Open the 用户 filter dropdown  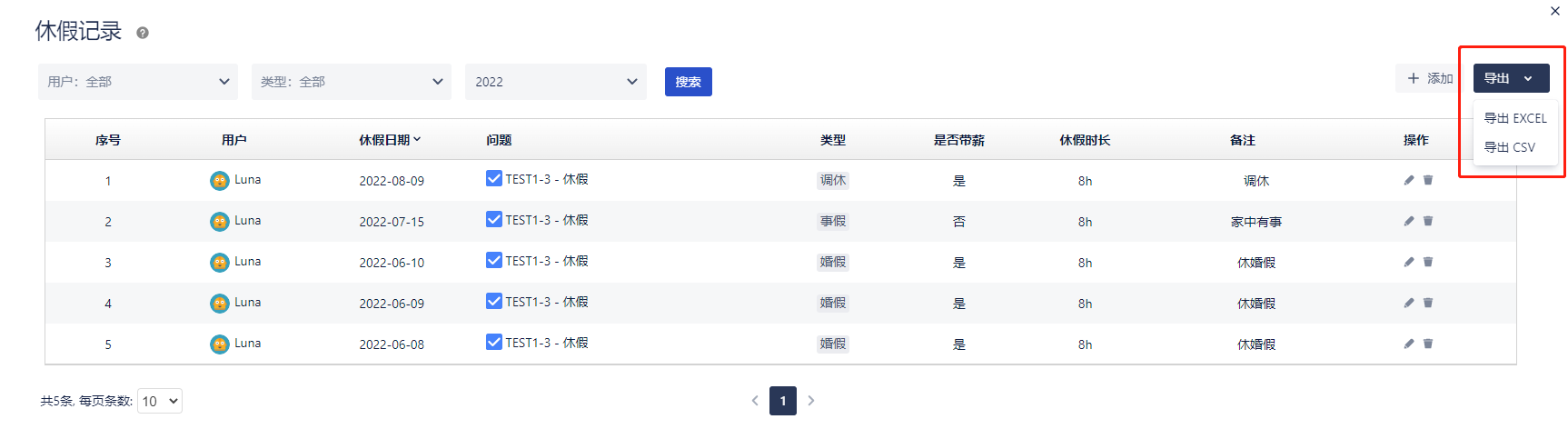coord(138,82)
